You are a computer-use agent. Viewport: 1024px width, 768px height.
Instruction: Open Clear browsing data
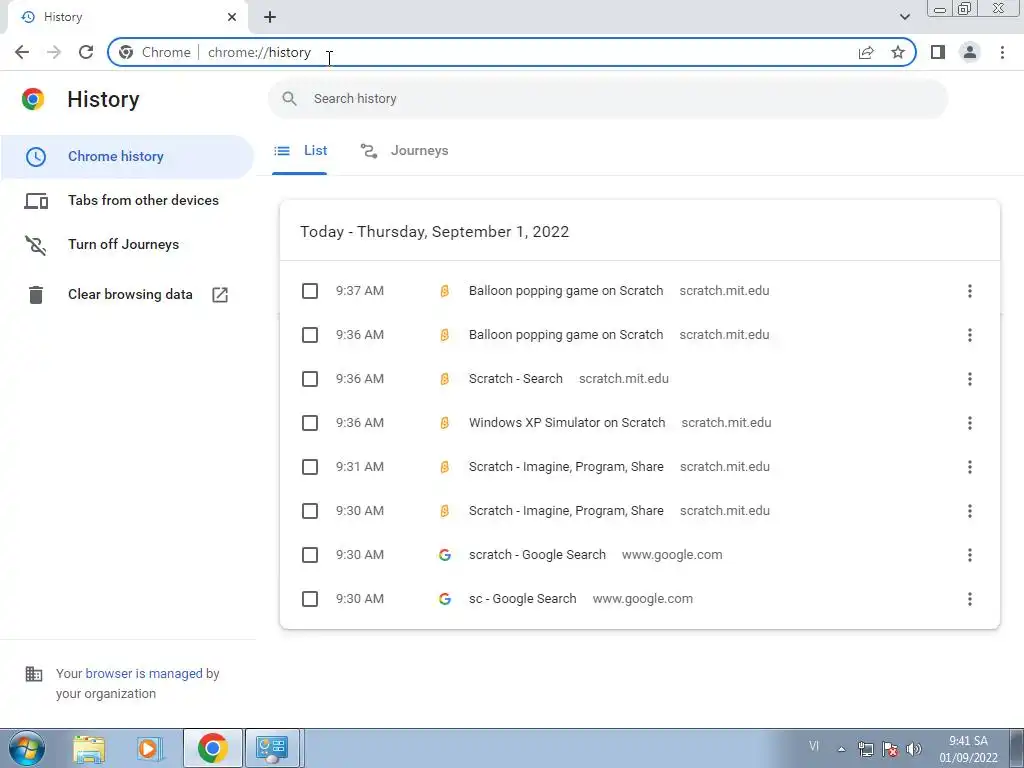click(127, 295)
